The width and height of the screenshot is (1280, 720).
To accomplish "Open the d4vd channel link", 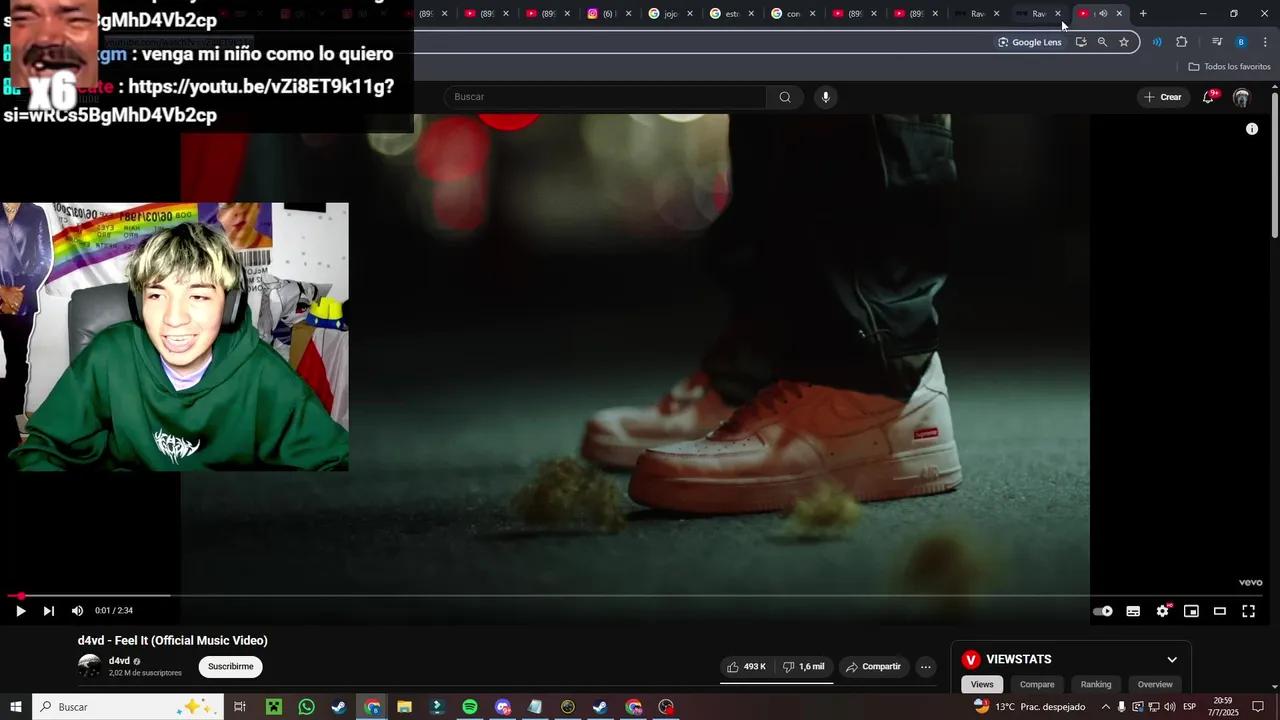I will pyautogui.click(x=119, y=660).
